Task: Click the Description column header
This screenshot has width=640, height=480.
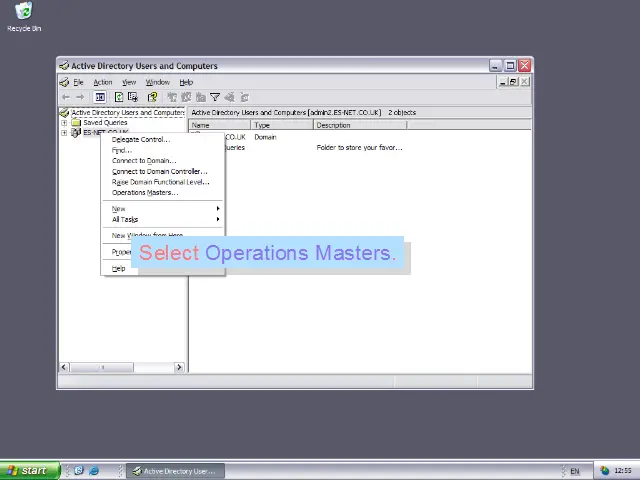Action: [360, 125]
